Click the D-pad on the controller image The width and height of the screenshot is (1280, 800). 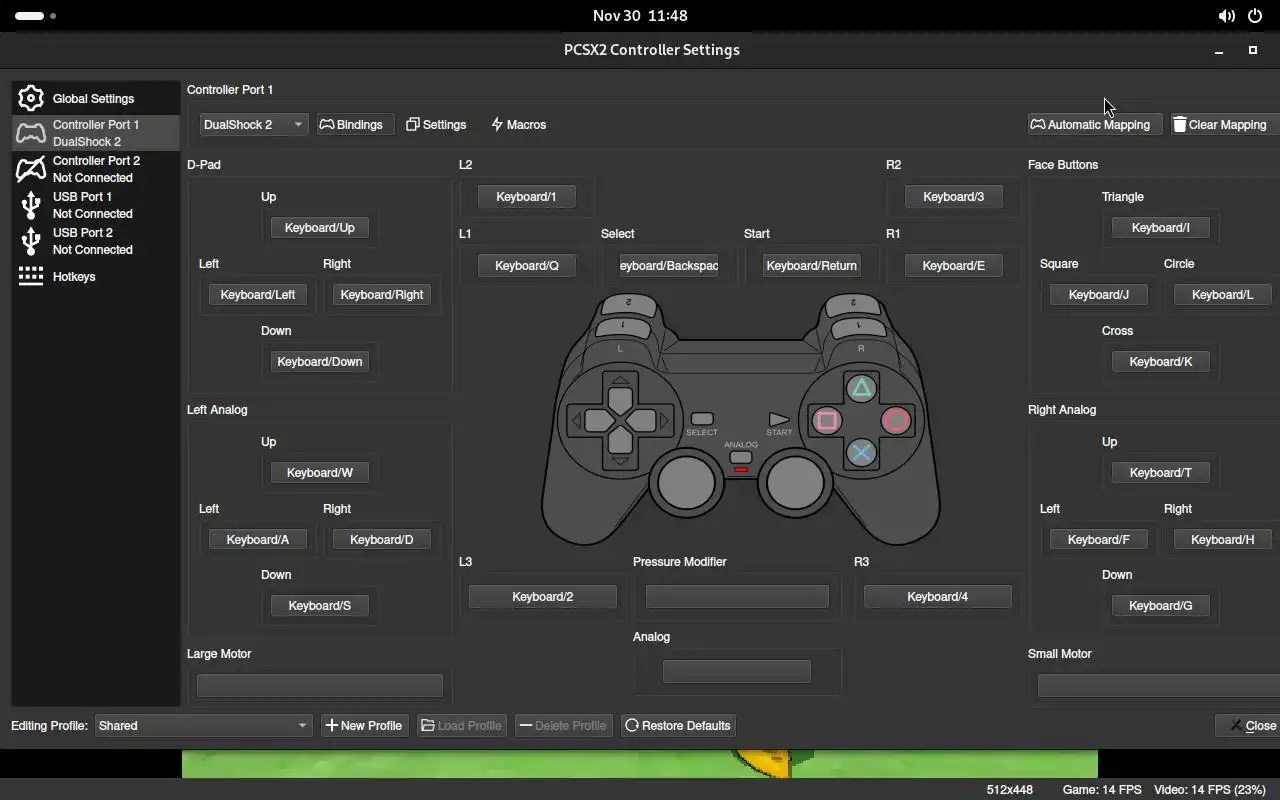point(620,421)
